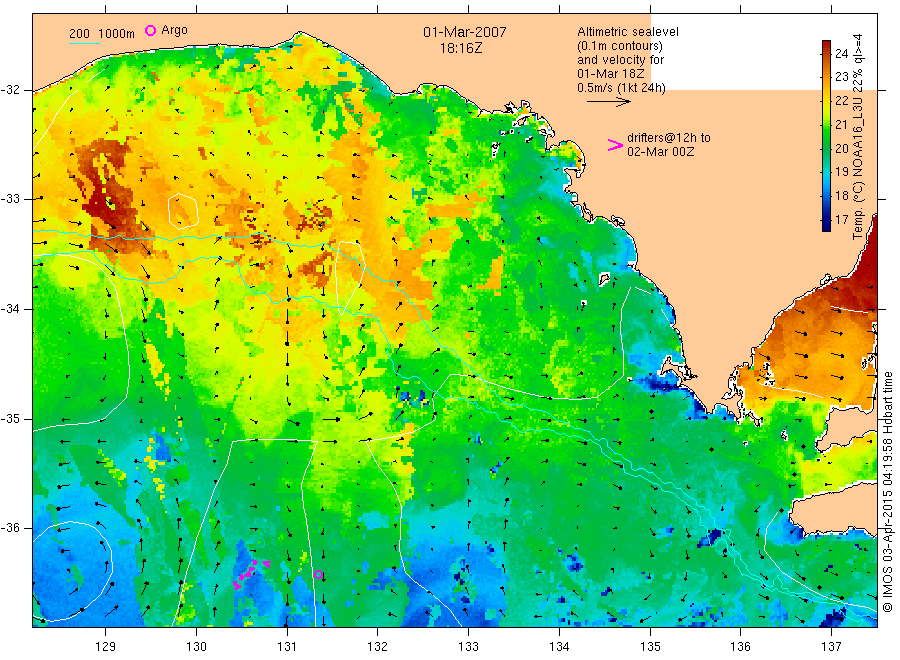The image size is (900, 660).
Task: Click latitude axis label -36
Action: (10, 527)
